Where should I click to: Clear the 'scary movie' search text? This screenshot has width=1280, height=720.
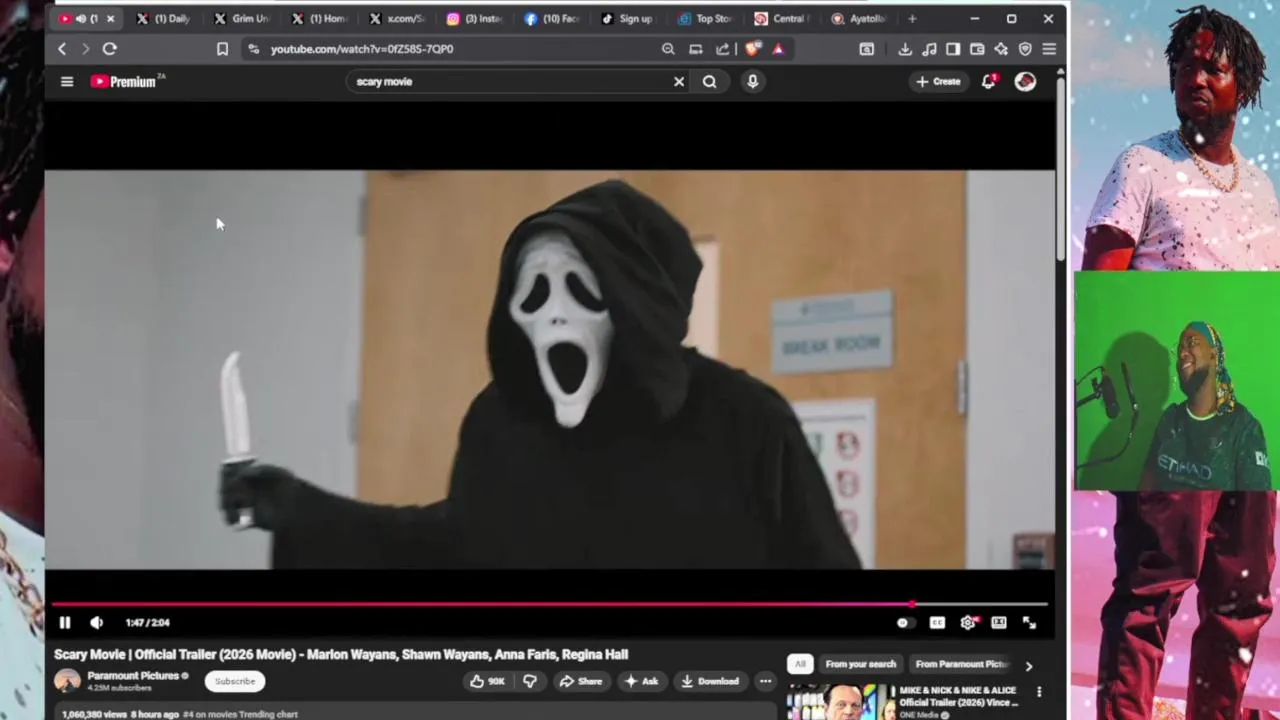tap(679, 82)
